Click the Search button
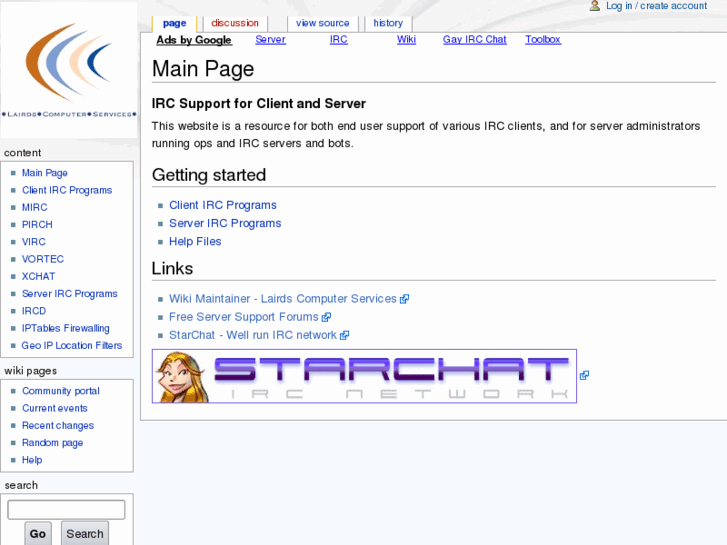Viewport: 727px width, 545px height. coord(85,534)
